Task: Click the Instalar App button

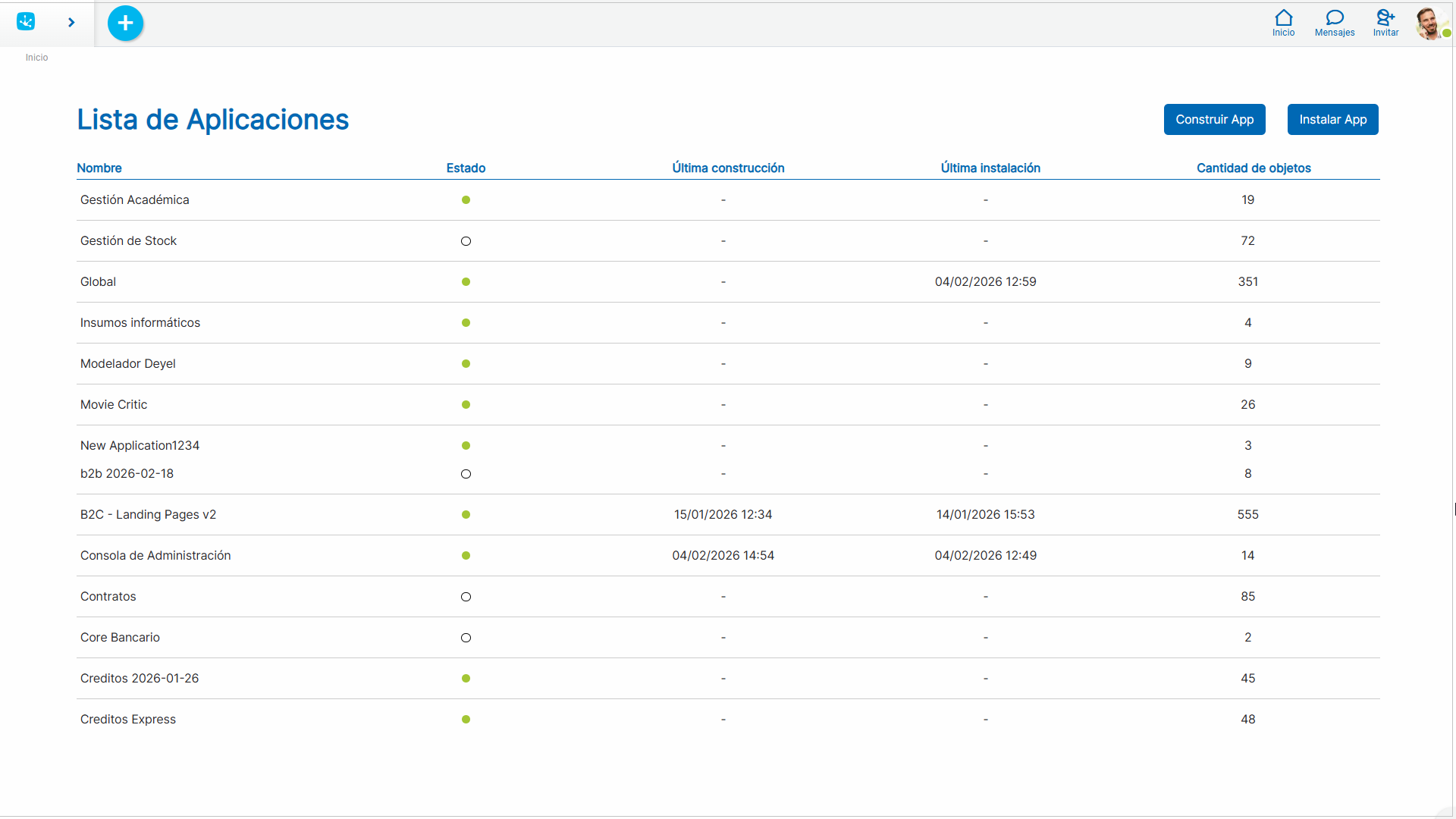Action: coord(1332,119)
